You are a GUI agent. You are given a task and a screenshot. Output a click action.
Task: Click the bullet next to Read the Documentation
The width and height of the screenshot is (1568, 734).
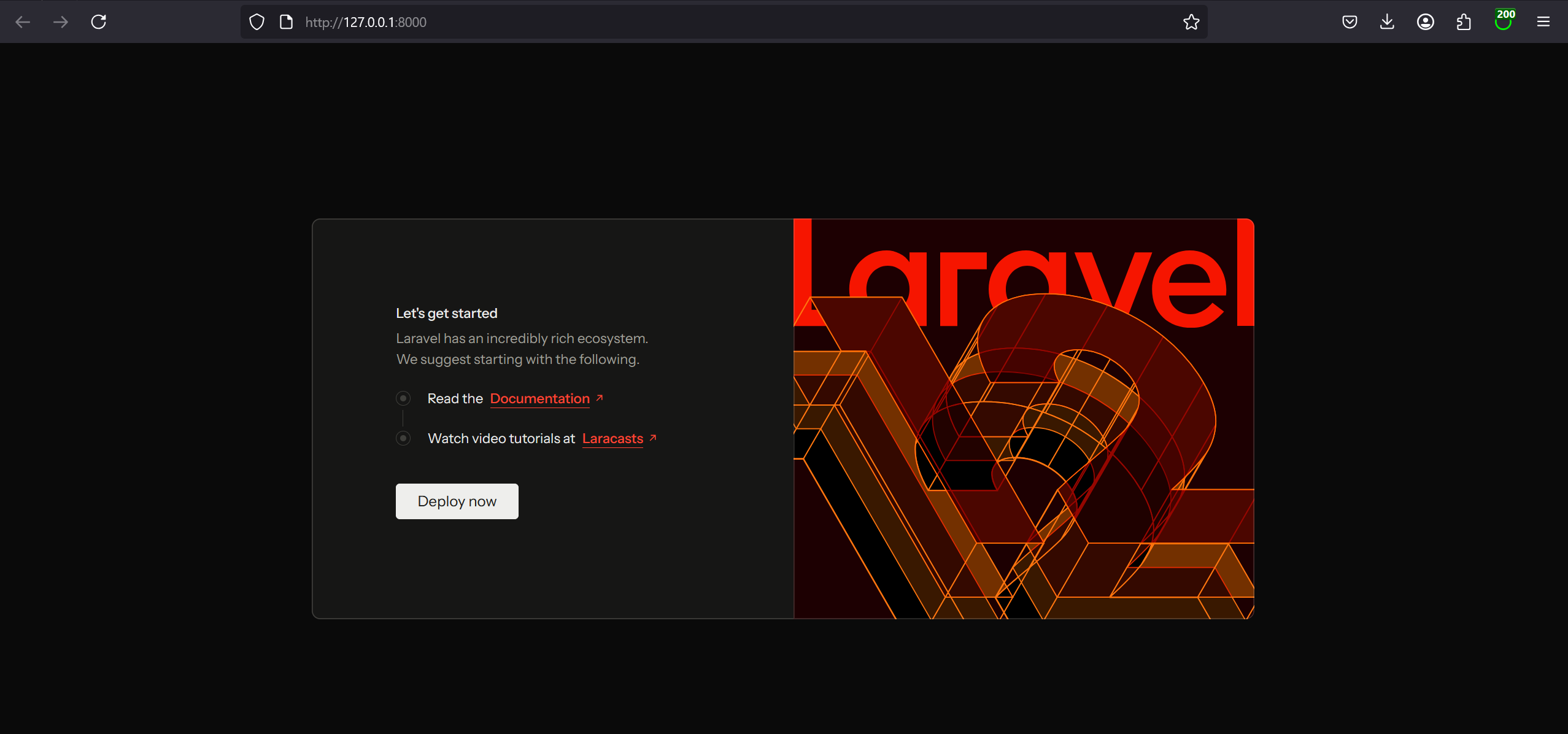pos(403,399)
